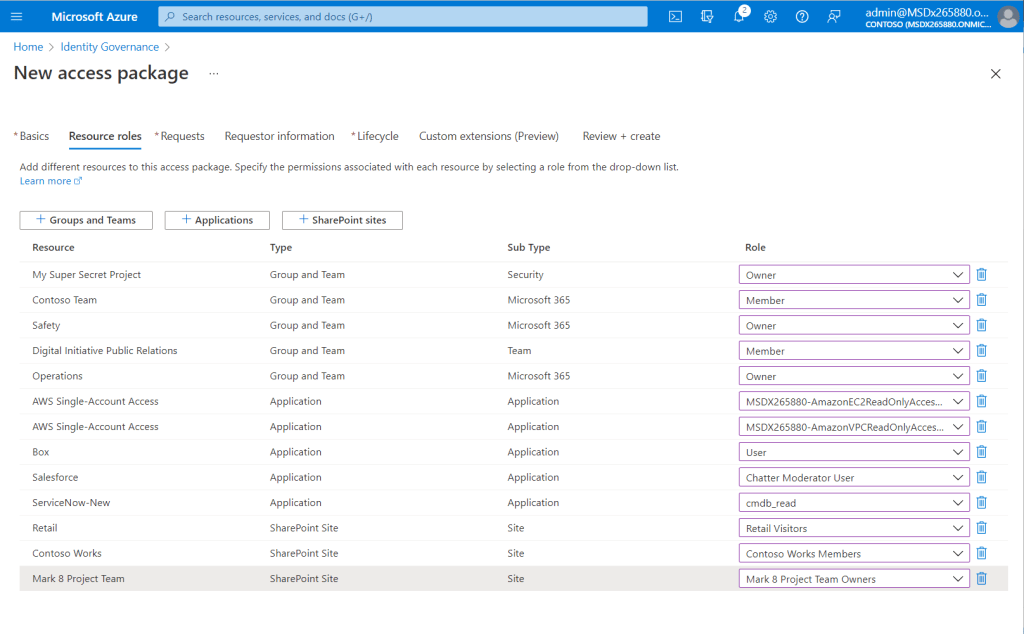Delete the ServiceNow-New row
The image size is (1024, 634).
(981, 503)
